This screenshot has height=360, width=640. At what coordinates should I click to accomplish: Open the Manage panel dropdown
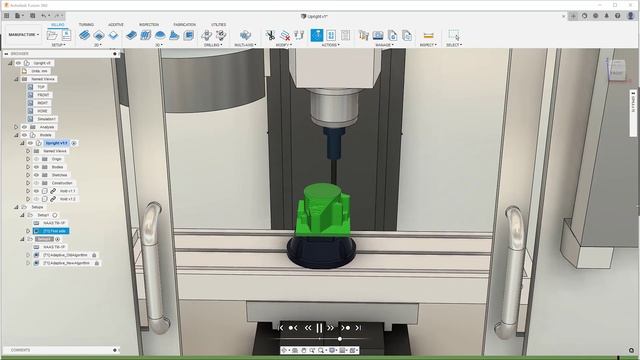384,45
